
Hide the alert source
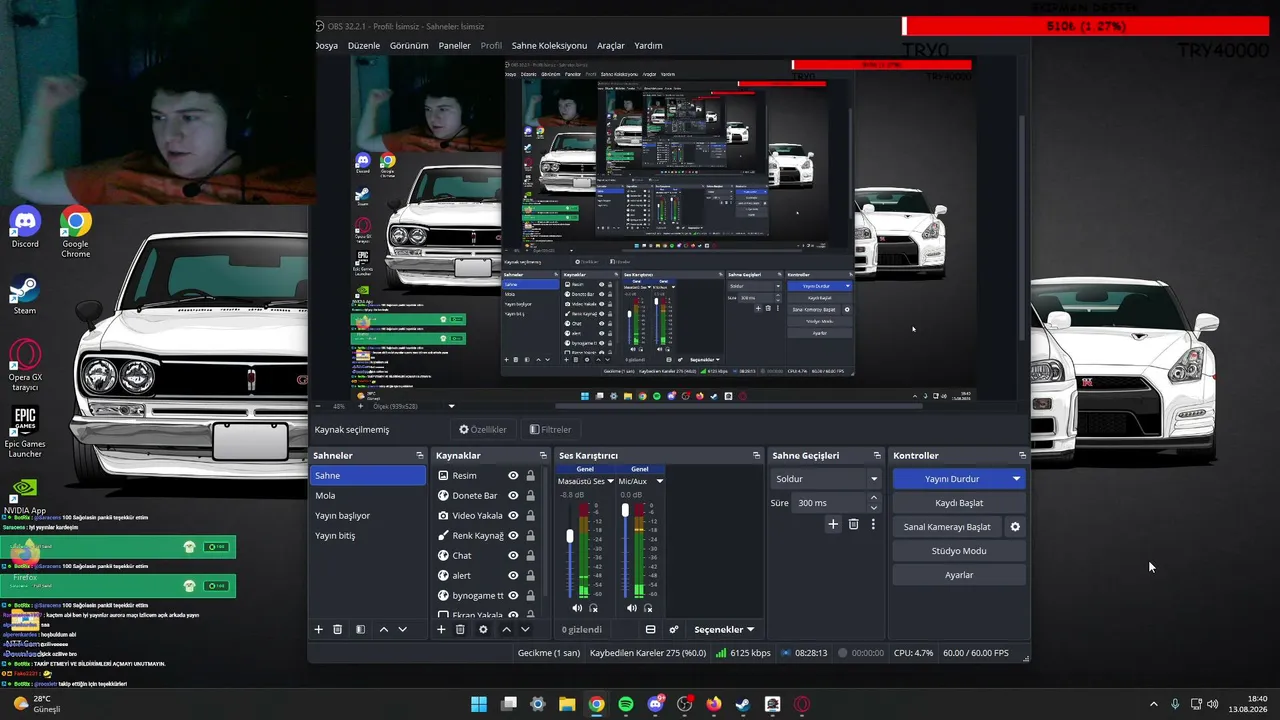tap(513, 576)
